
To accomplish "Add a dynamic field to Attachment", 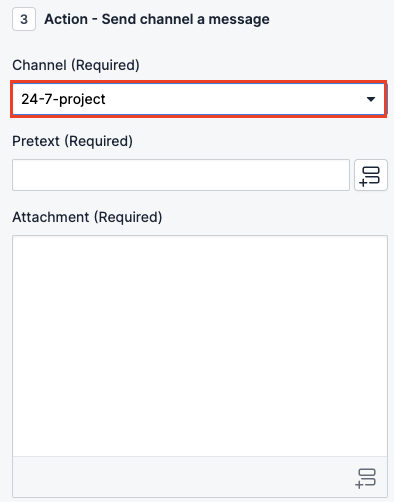I will tap(366, 478).
